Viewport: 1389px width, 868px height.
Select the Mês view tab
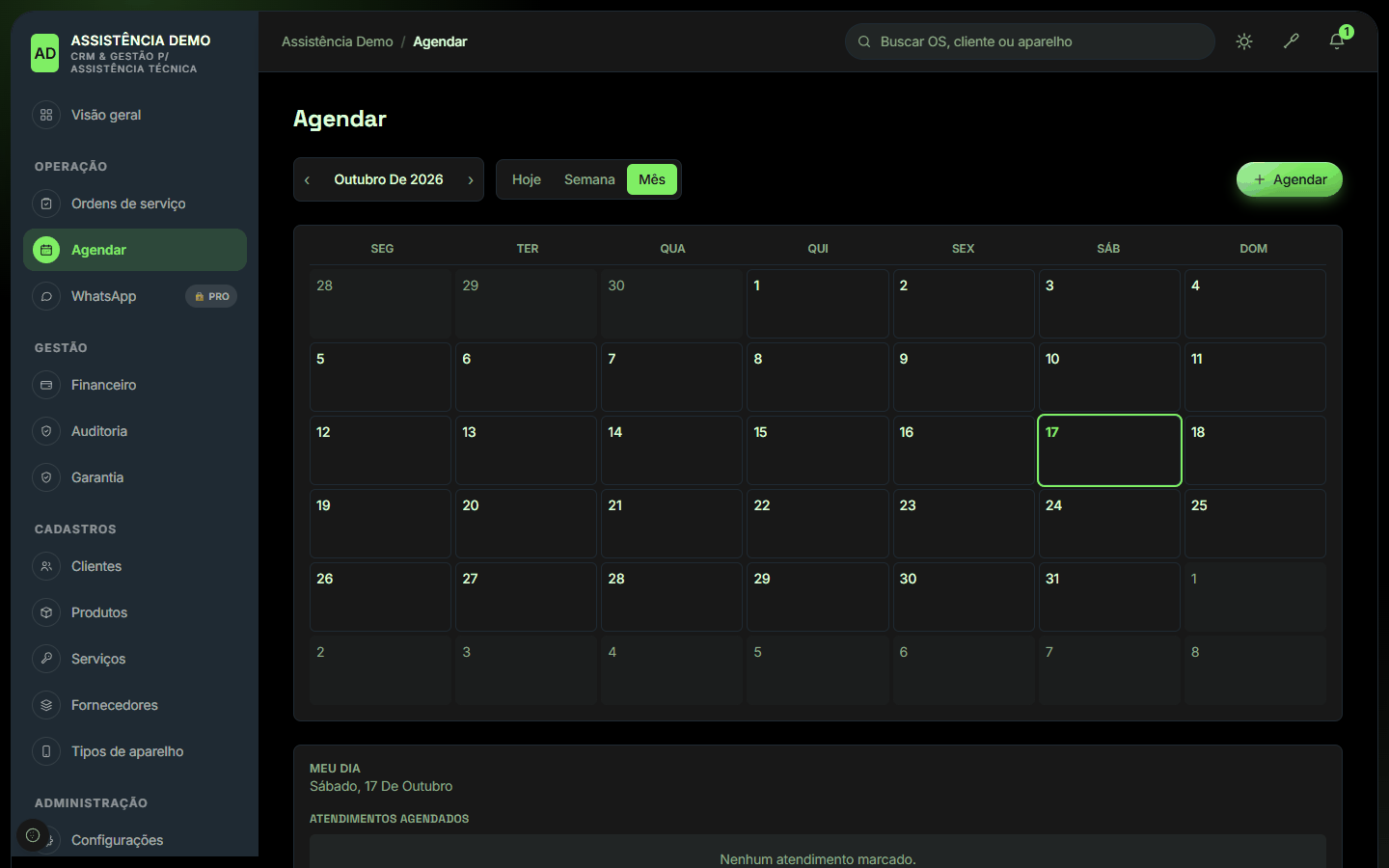pos(652,179)
